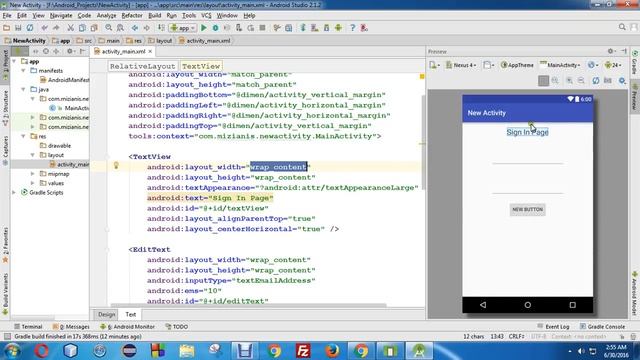Click the RelativeLayout breadcrumb
640x360 pixels.
click(x=142, y=66)
